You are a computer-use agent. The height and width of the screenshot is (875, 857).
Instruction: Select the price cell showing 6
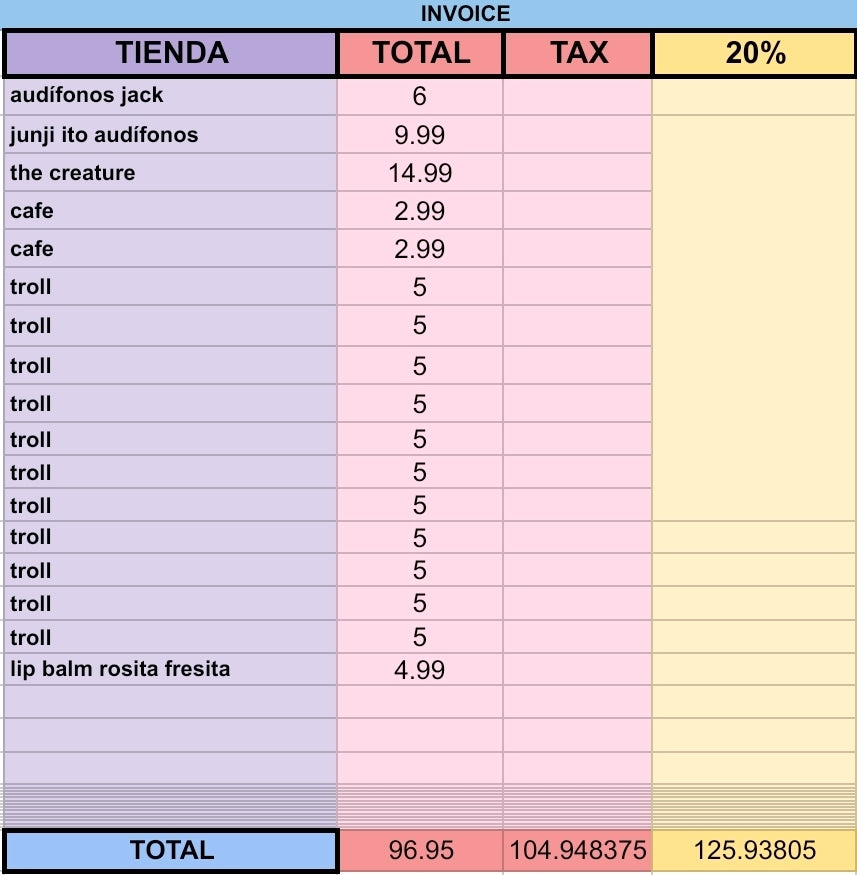pyautogui.click(x=420, y=97)
